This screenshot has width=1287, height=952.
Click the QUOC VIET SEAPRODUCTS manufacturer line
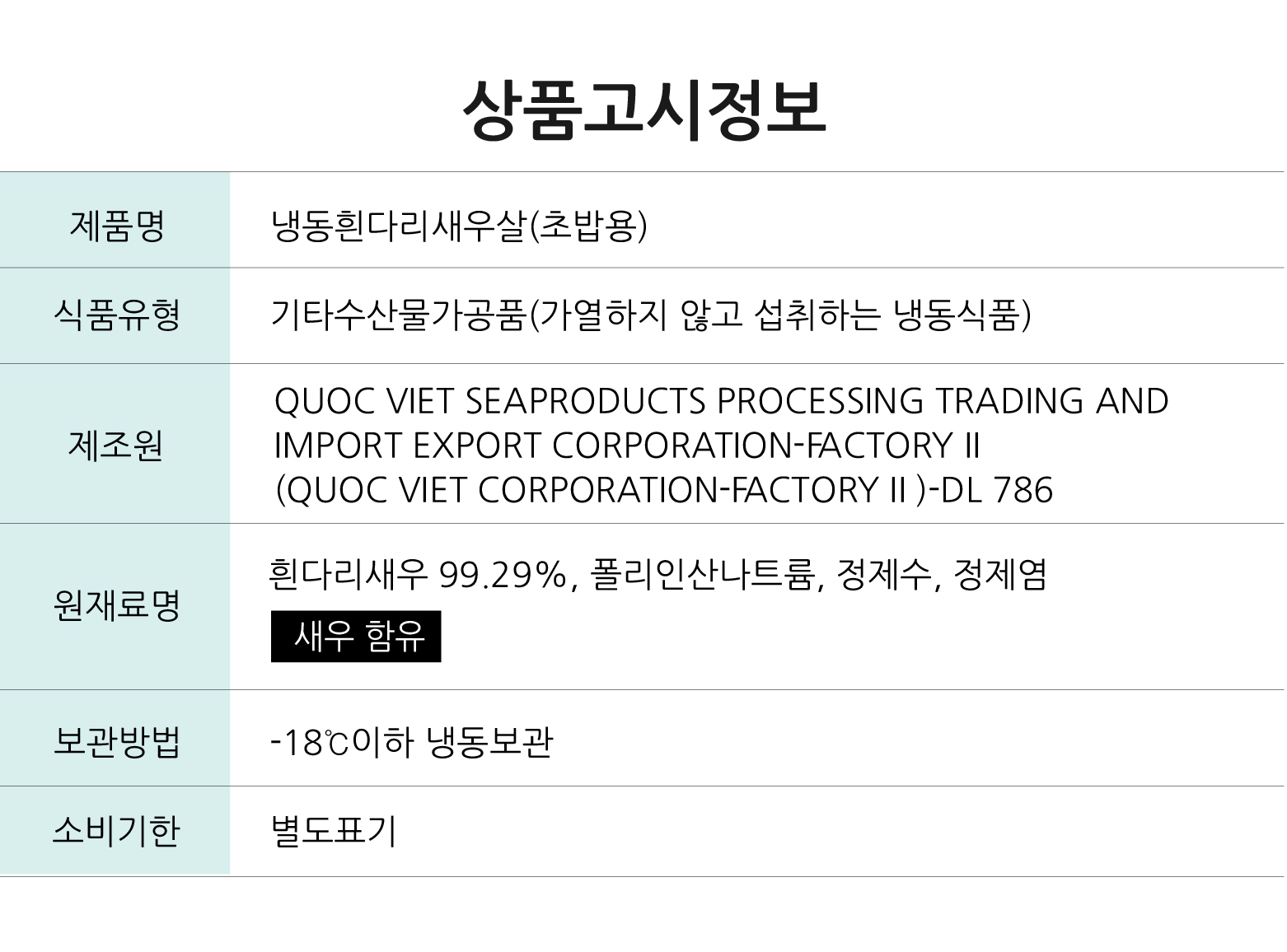click(721, 401)
